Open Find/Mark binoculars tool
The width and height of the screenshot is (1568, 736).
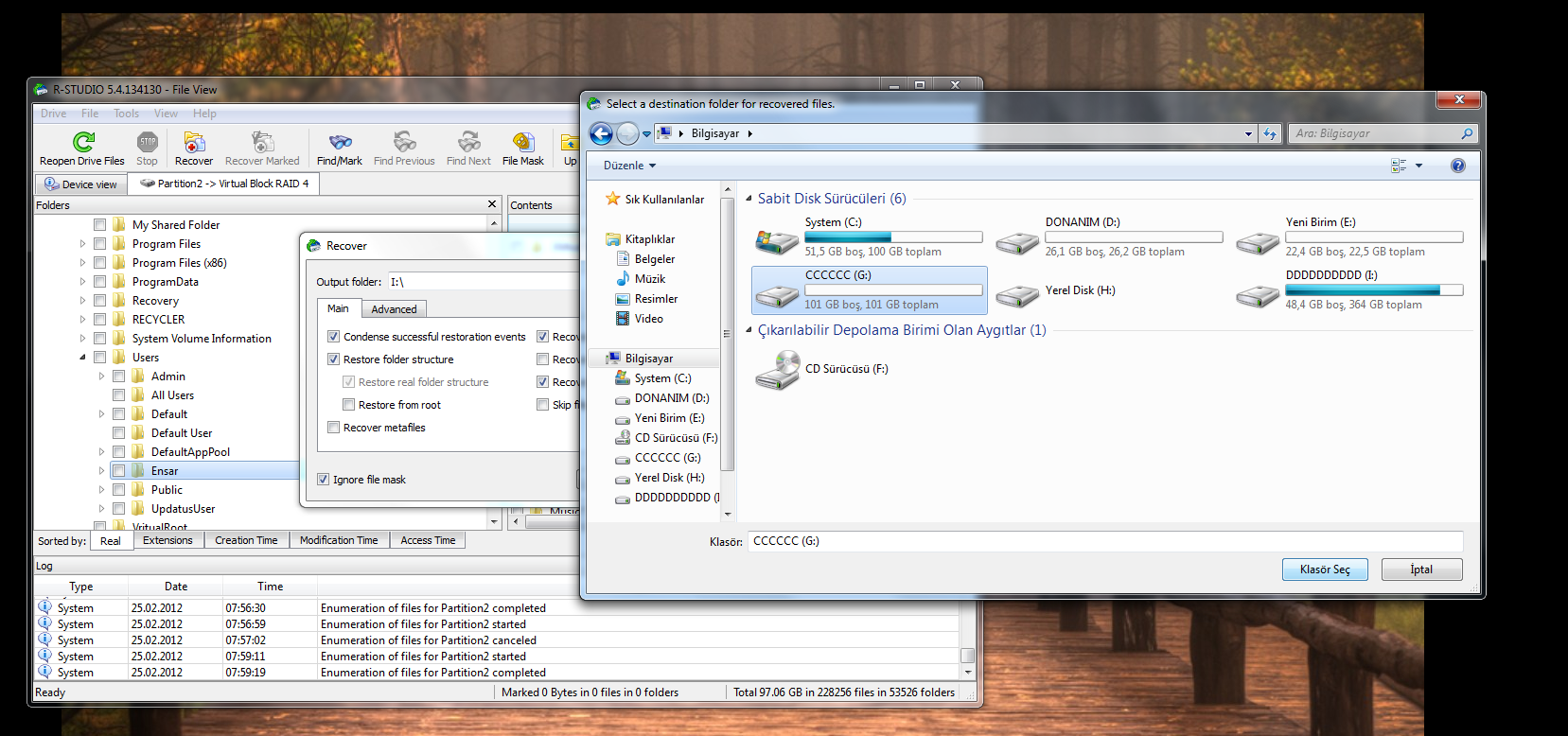click(340, 143)
